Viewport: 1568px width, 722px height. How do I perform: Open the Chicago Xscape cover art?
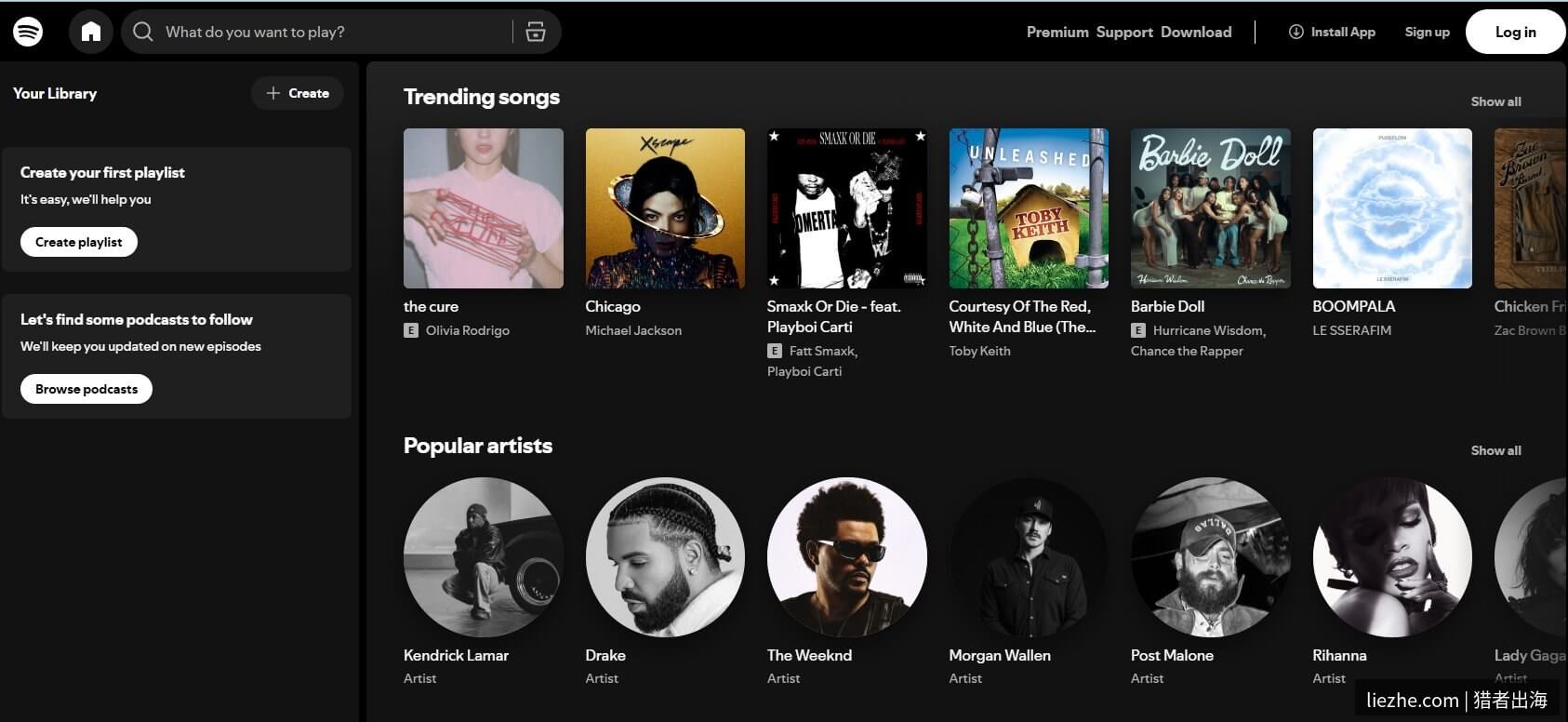click(665, 208)
